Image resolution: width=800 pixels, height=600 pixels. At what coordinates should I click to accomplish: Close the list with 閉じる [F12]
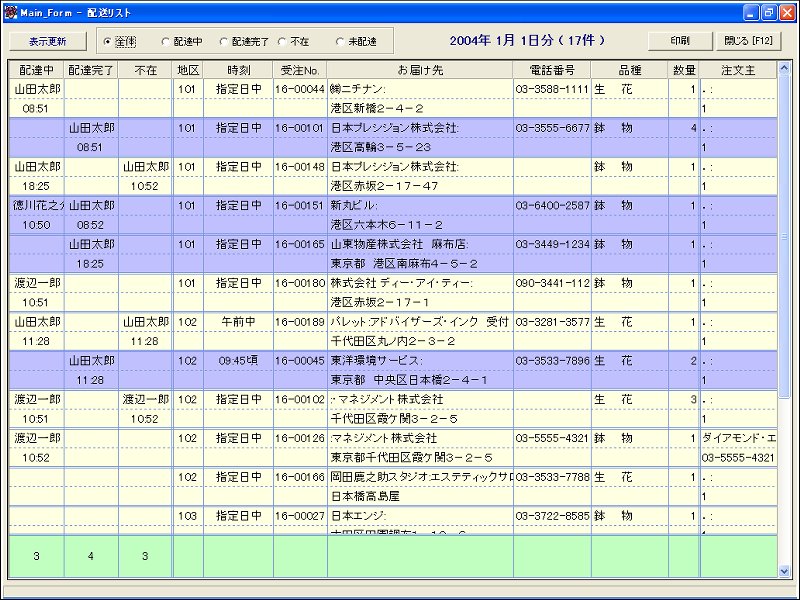pos(748,41)
